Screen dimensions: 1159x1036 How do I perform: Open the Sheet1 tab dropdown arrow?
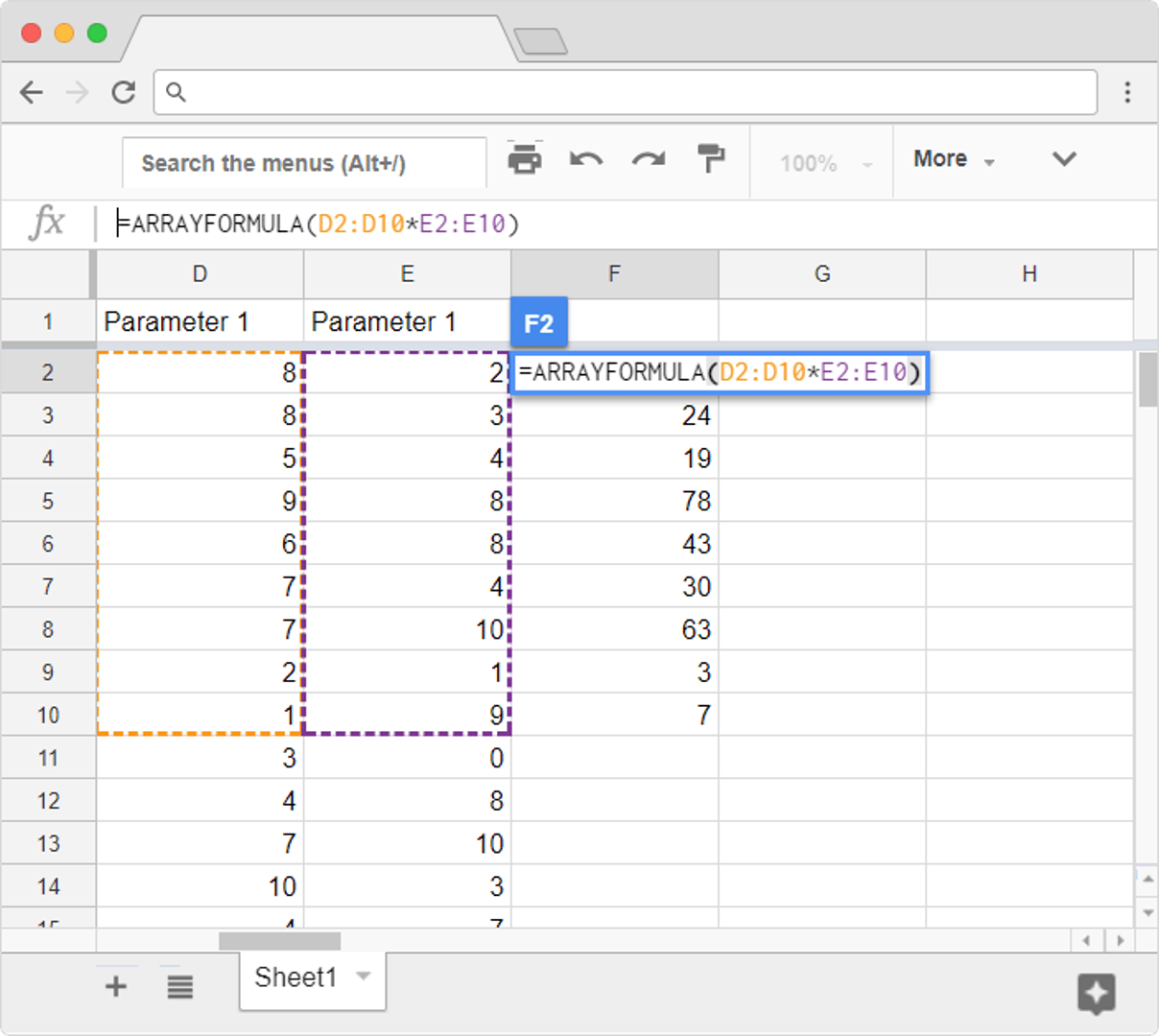pos(363,977)
